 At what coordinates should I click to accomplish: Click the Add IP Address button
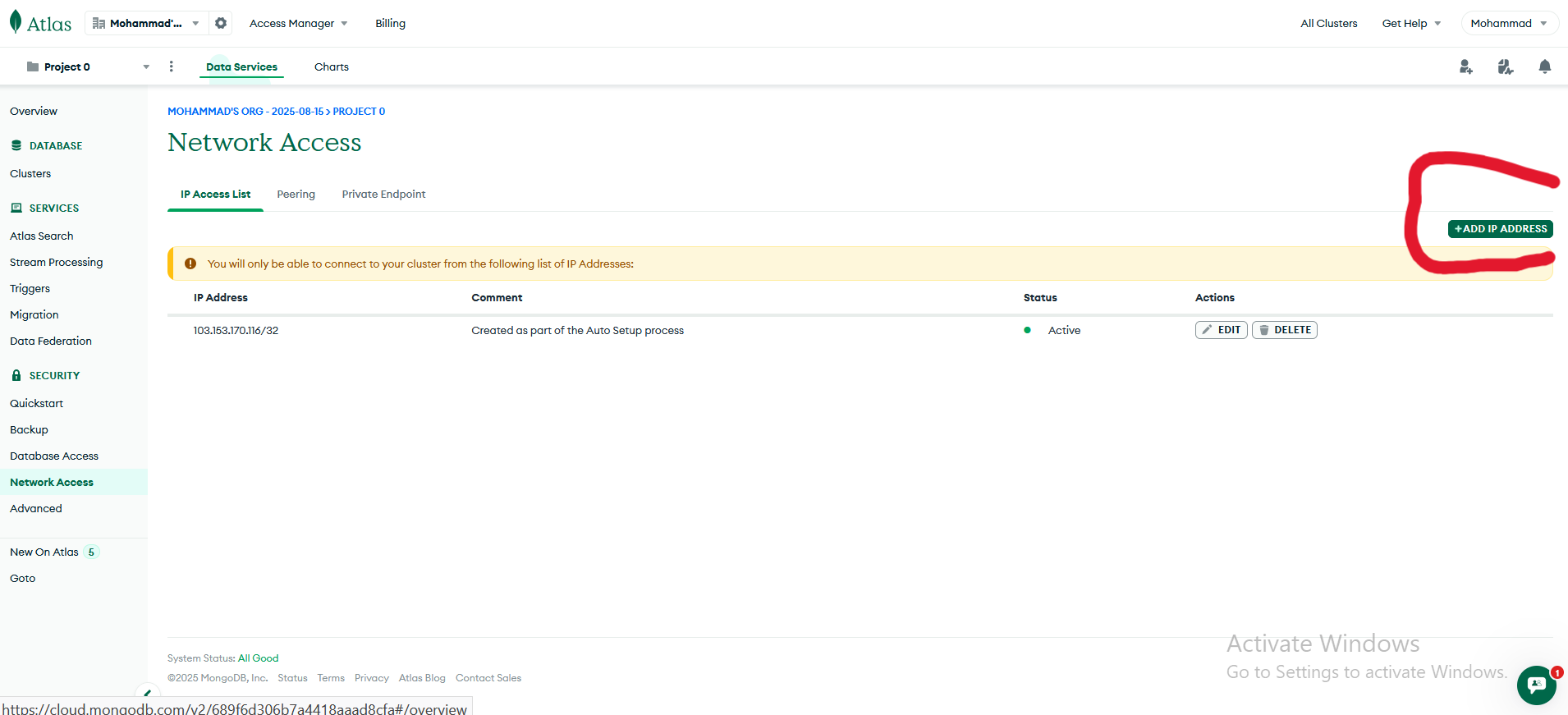click(x=1500, y=229)
